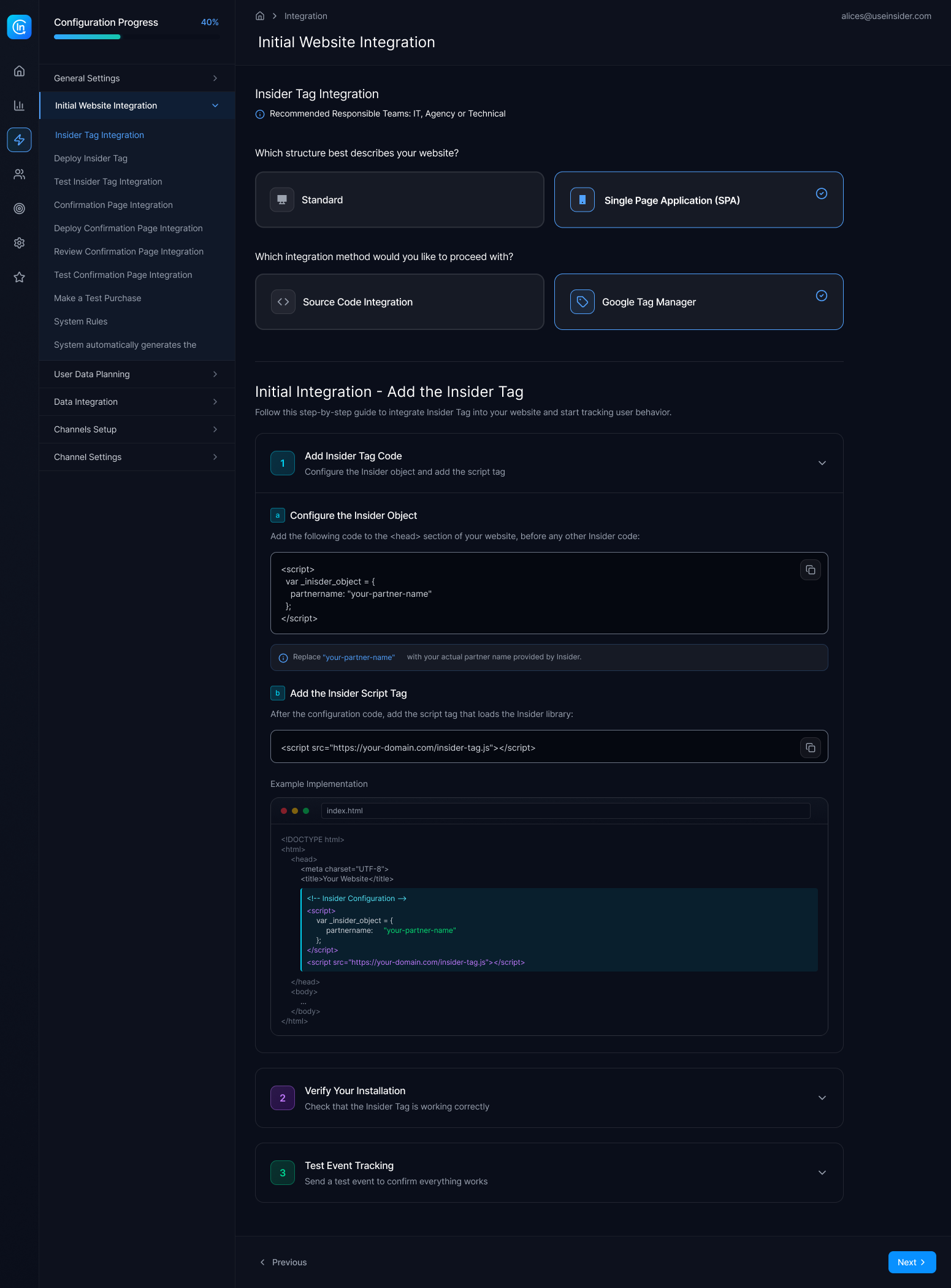Expand Channels Setup section
Image resolution: width=951 pixels, height=1288 pixels.
point(137,429)
